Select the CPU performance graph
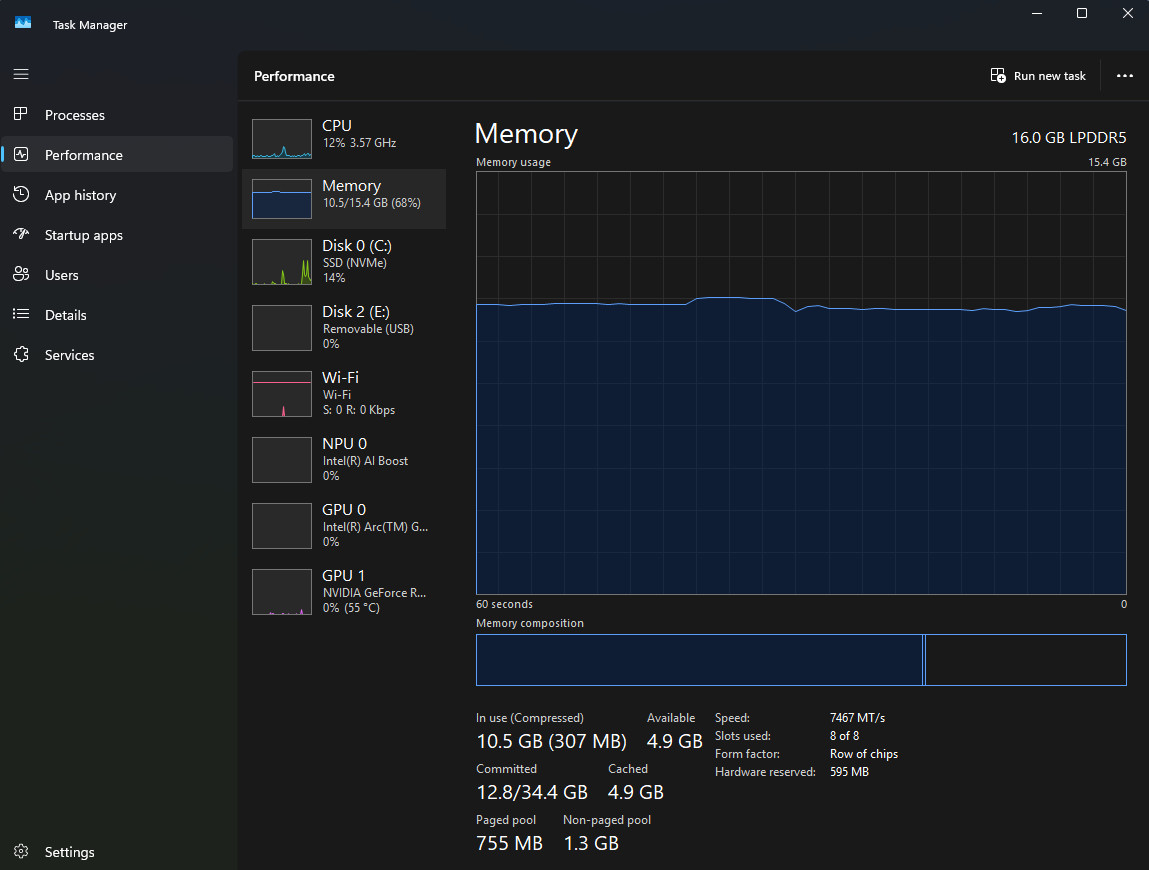The height and width of the screenshot is (870, 1149). pos(282,139)
